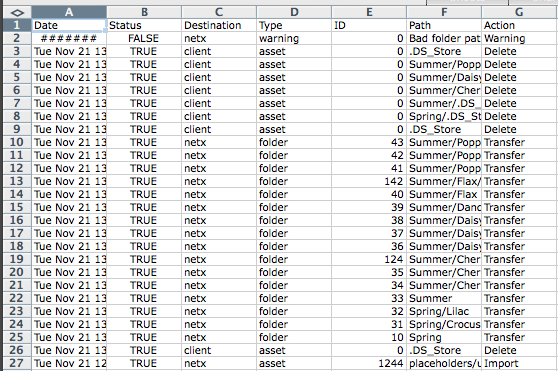This screenshot has height=371, width=558.
Task: Select column G header
Action: coord(520,12)
